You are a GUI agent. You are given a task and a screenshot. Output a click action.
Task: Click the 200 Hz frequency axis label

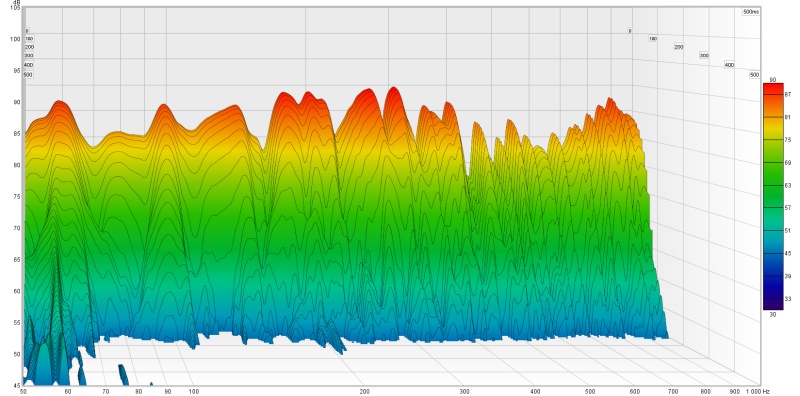tap(364, 391)
